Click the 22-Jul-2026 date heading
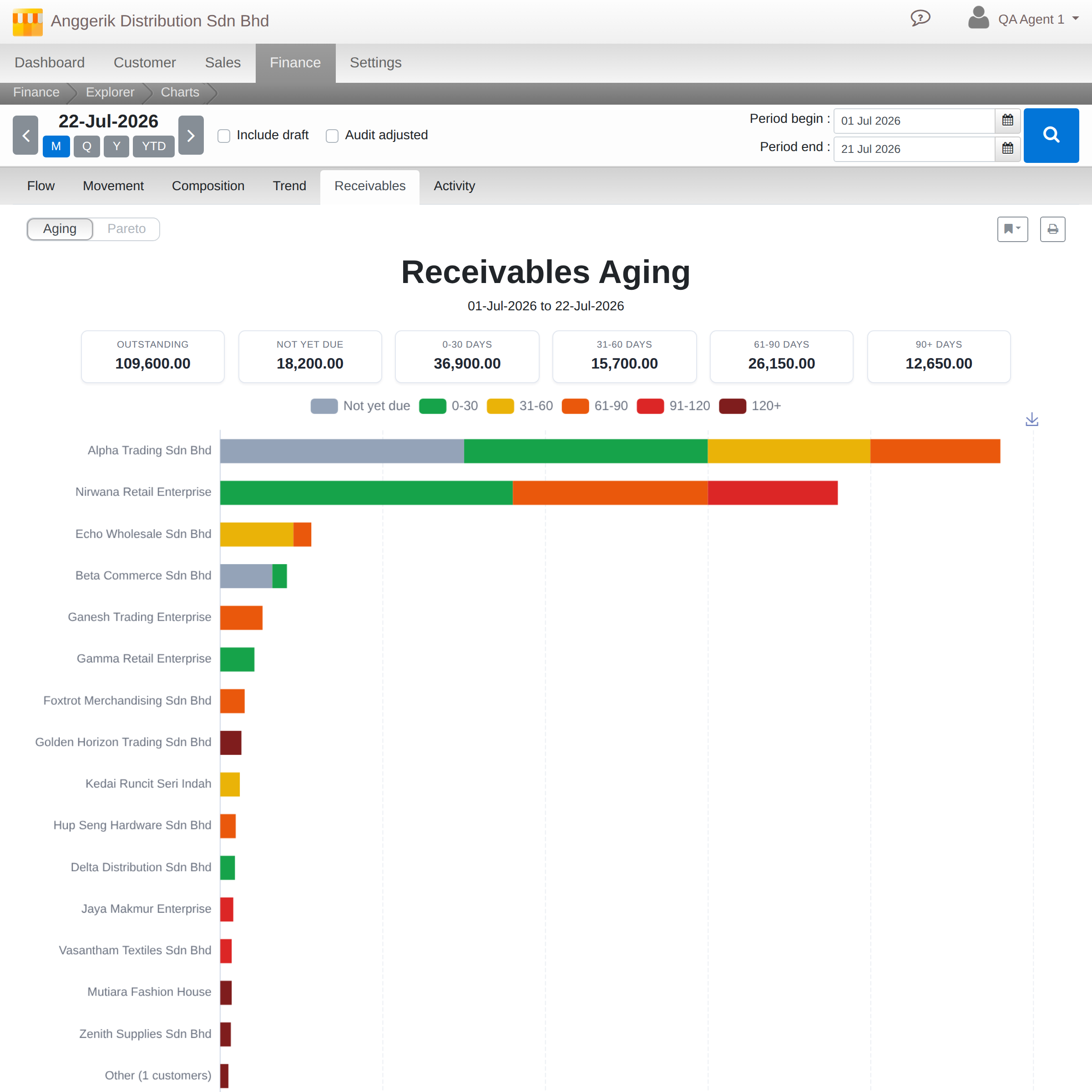This screenshot has width=1092, height=1092. (x=109, y=121)
